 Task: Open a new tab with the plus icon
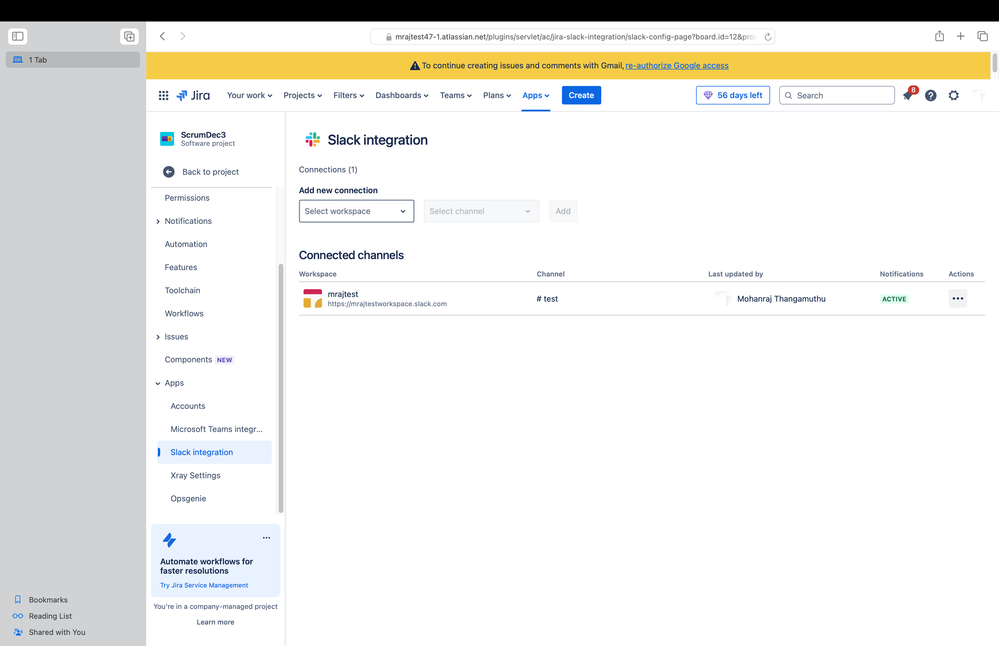click(x=961, y=36)
